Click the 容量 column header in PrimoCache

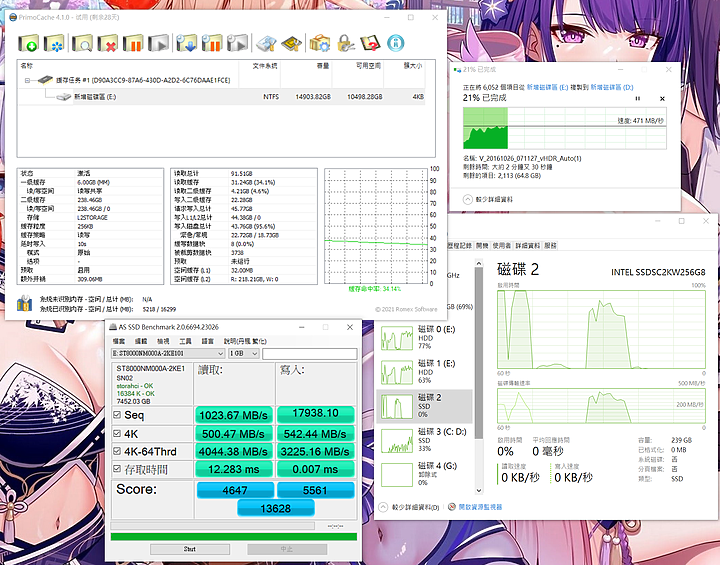307,66
